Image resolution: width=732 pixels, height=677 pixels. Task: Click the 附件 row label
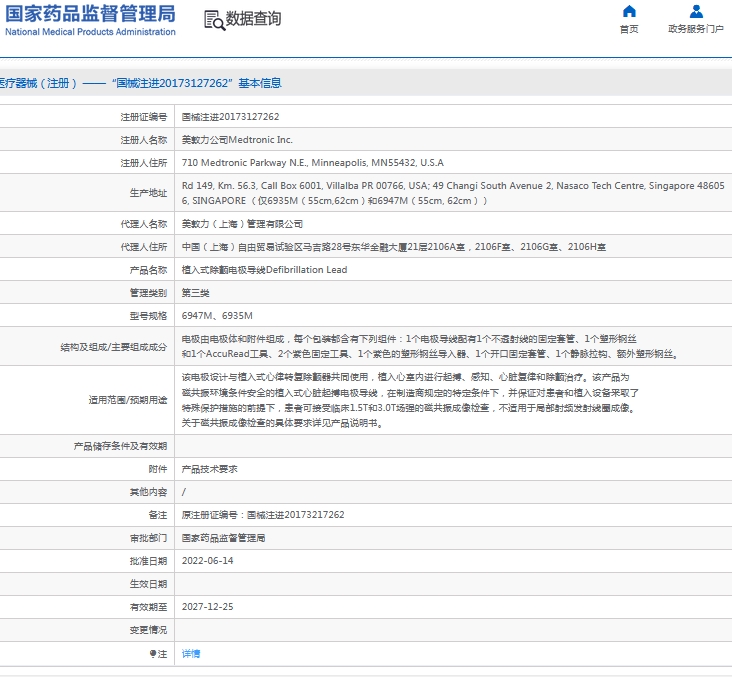tap(158, 469)
